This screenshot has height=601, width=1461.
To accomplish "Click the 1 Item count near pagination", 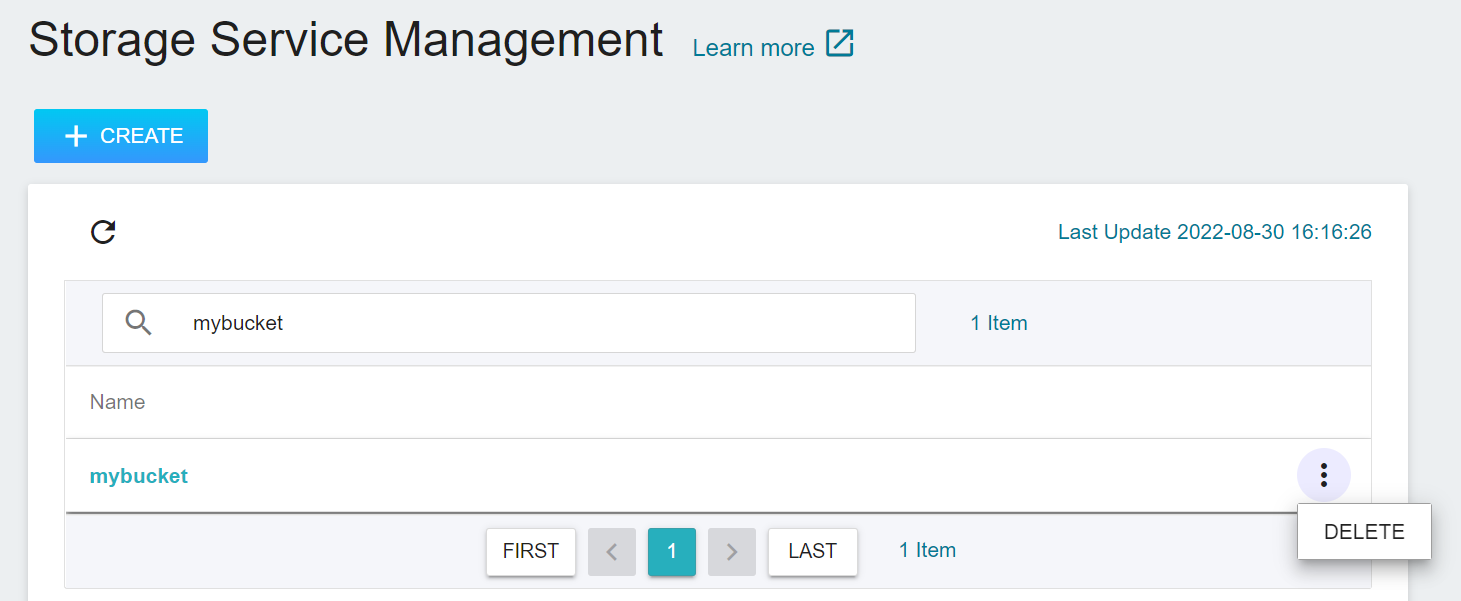I will [927, 550].
